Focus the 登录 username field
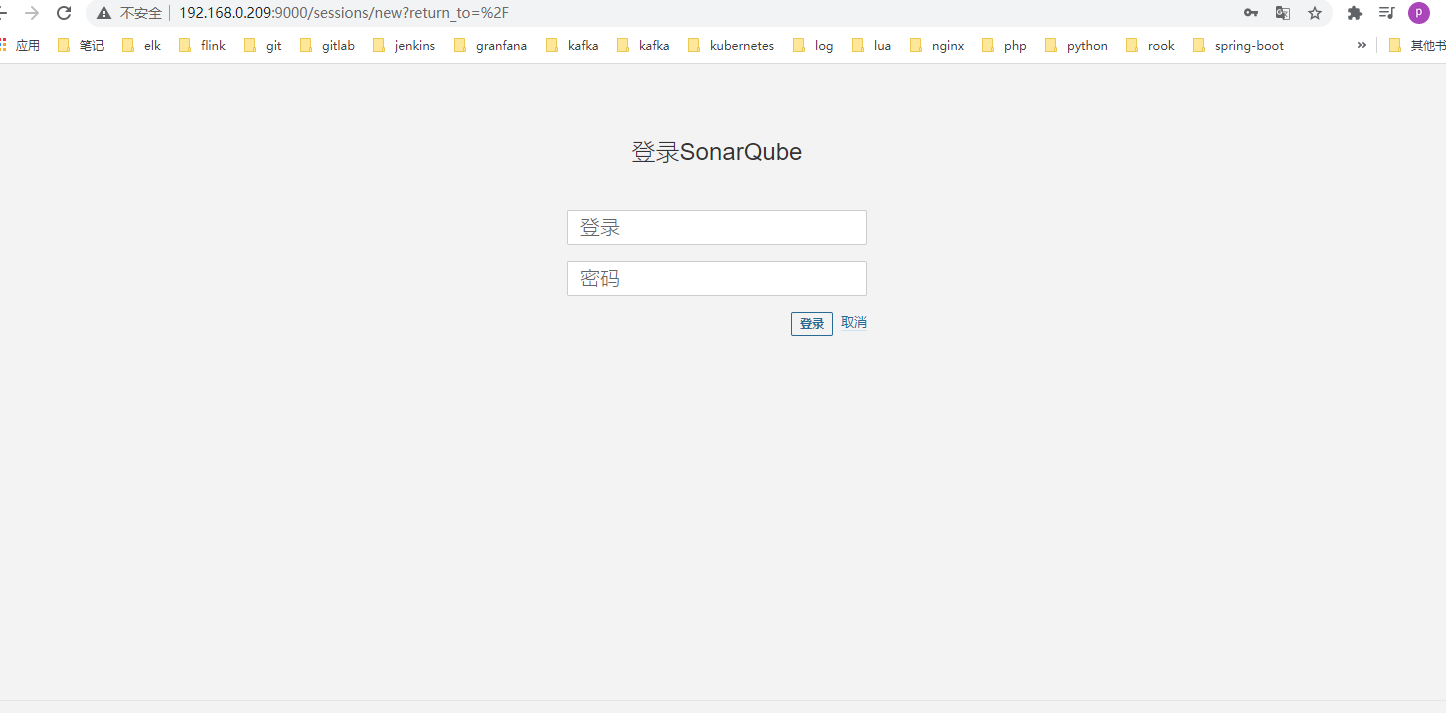 click(717, 227)
